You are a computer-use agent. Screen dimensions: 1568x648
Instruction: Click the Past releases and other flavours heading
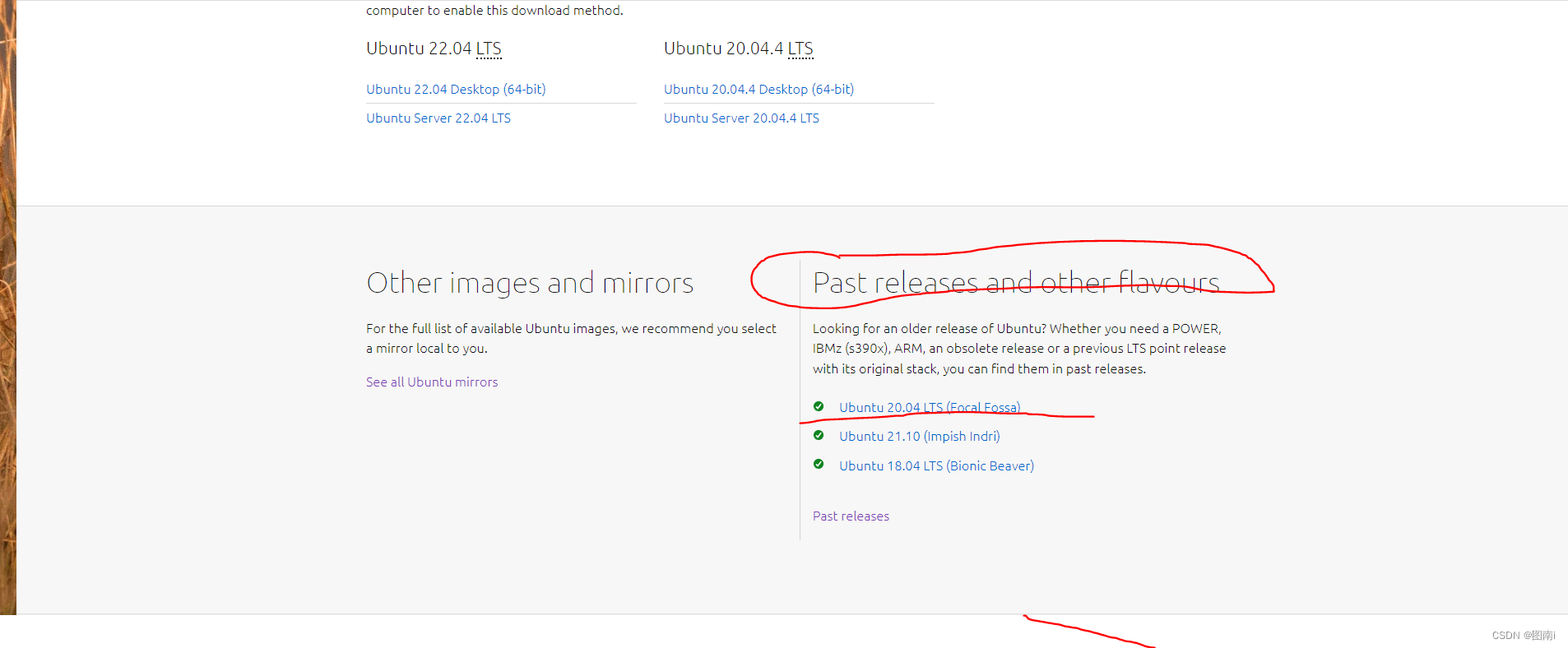(x=1016, y=283)
